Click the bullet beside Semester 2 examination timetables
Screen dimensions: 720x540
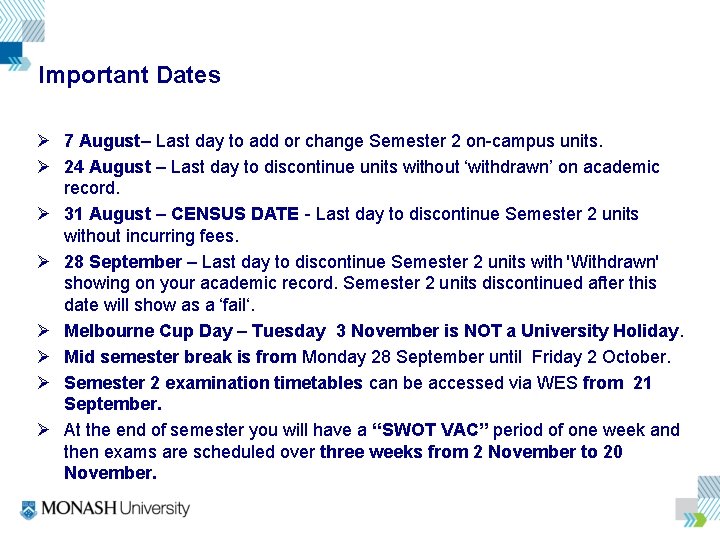(45, 382)
